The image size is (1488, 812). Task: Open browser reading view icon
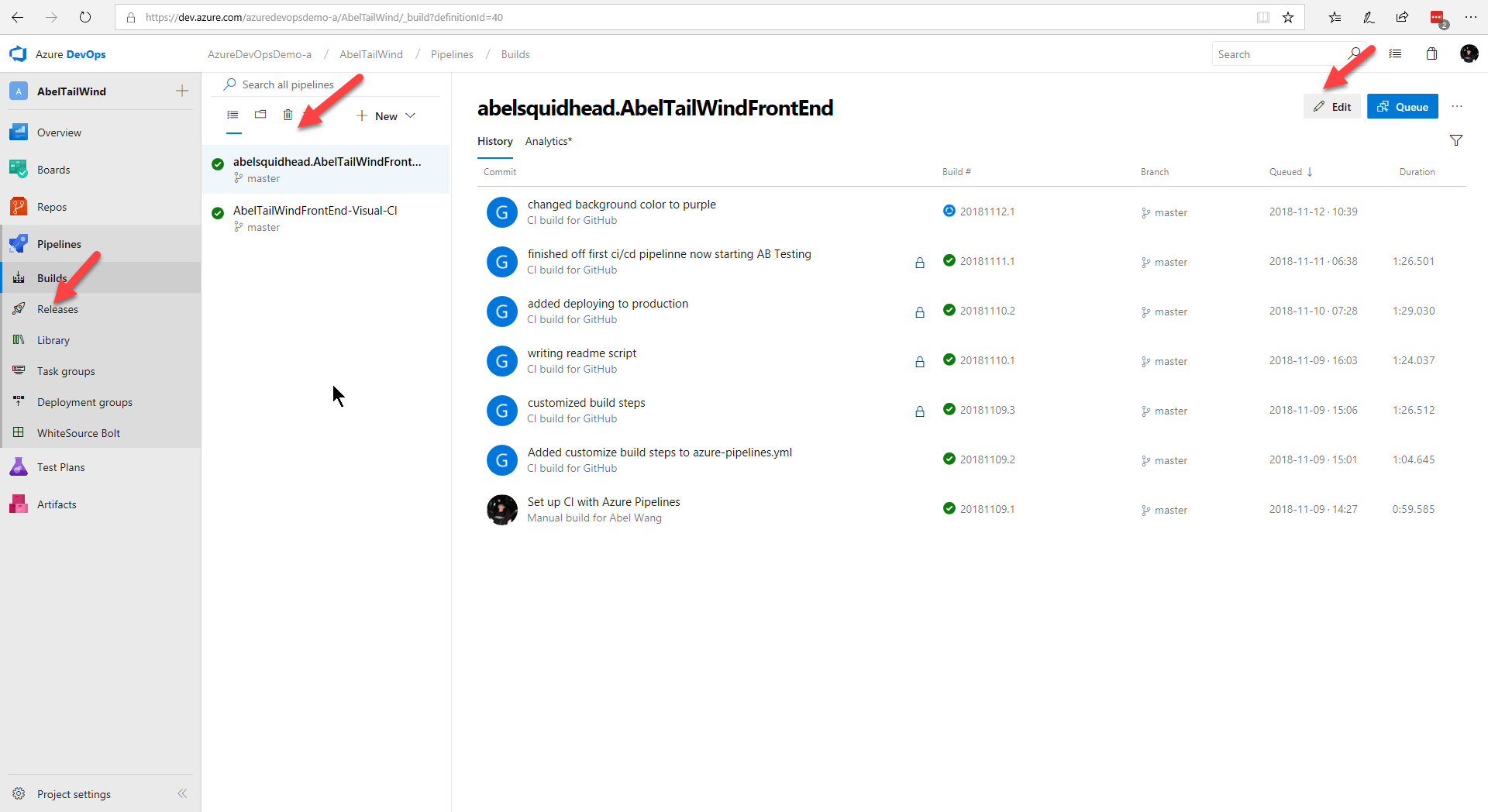1263,17
